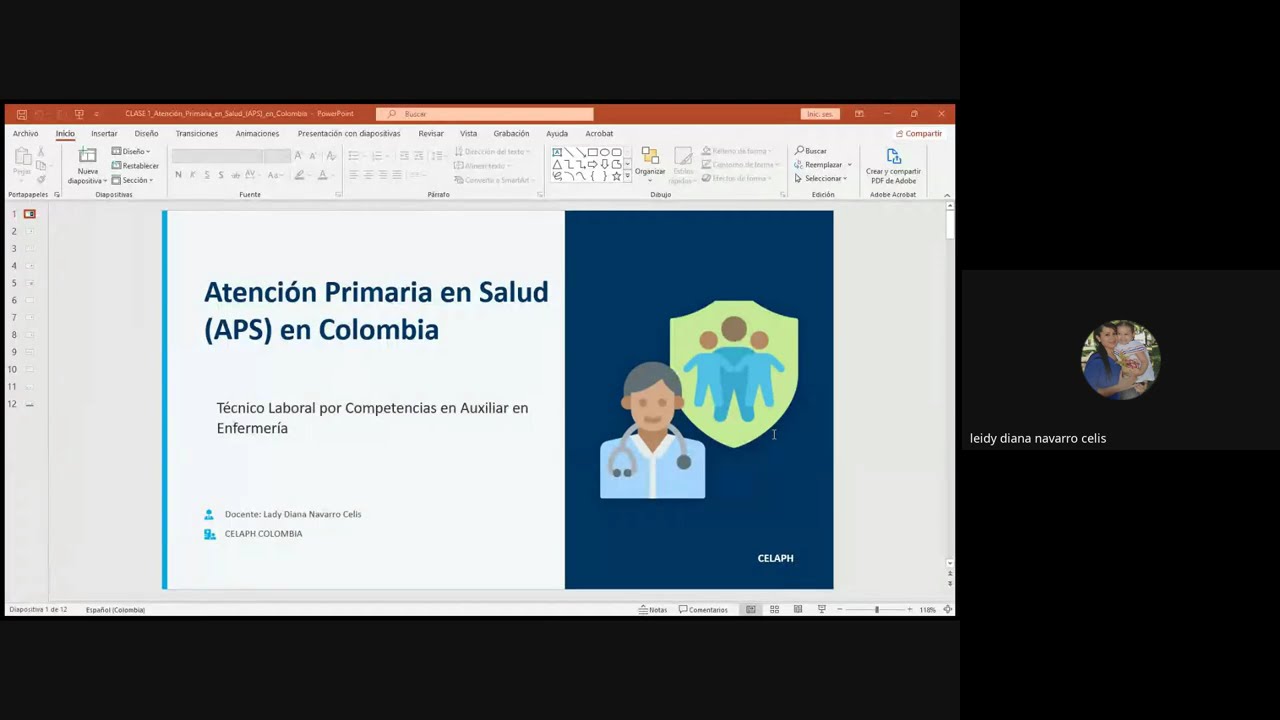Toggle Negrita bold N button
The height and width of the screenshot is (720, 1280).
178,175
